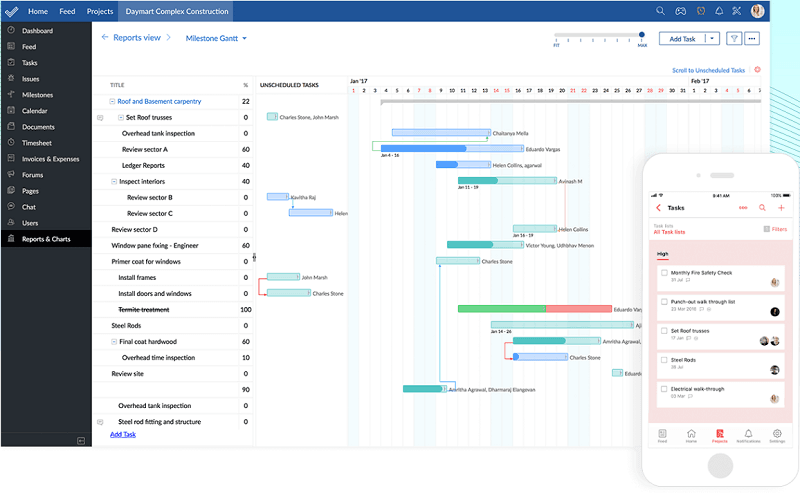800x493 pixels.
Task: Click the filter funnel button
Action: click(734, 38)
